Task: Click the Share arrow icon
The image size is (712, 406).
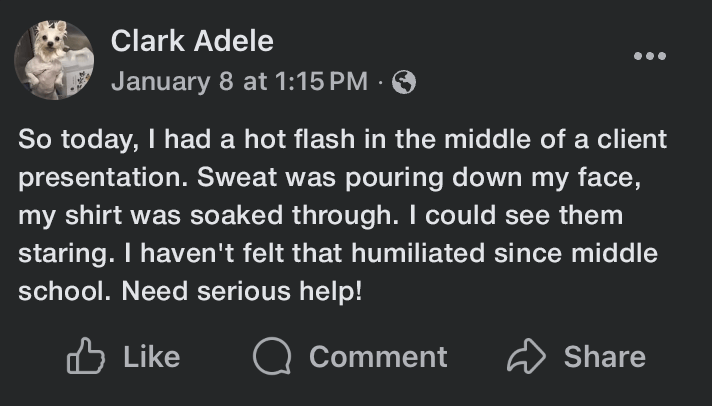Action: (x=524, y=357)
